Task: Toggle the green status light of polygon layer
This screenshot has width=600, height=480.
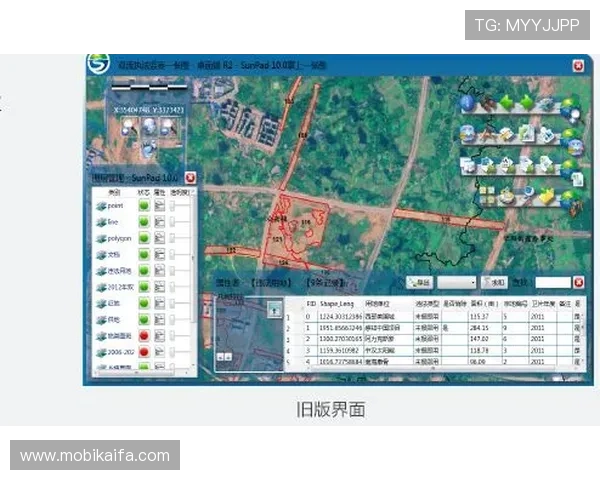Action: tap(144, 238)
